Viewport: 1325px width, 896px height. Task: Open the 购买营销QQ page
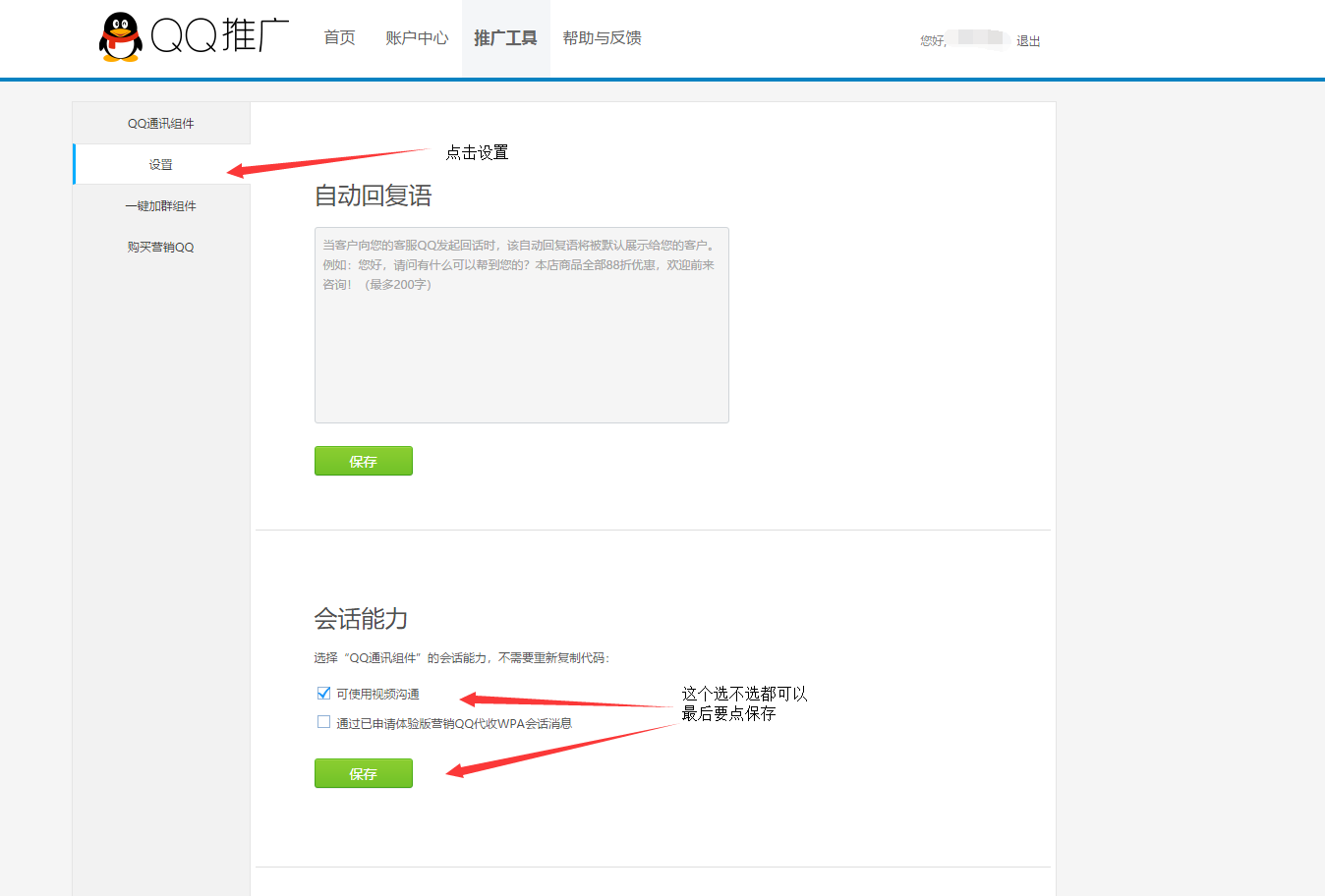160,246
